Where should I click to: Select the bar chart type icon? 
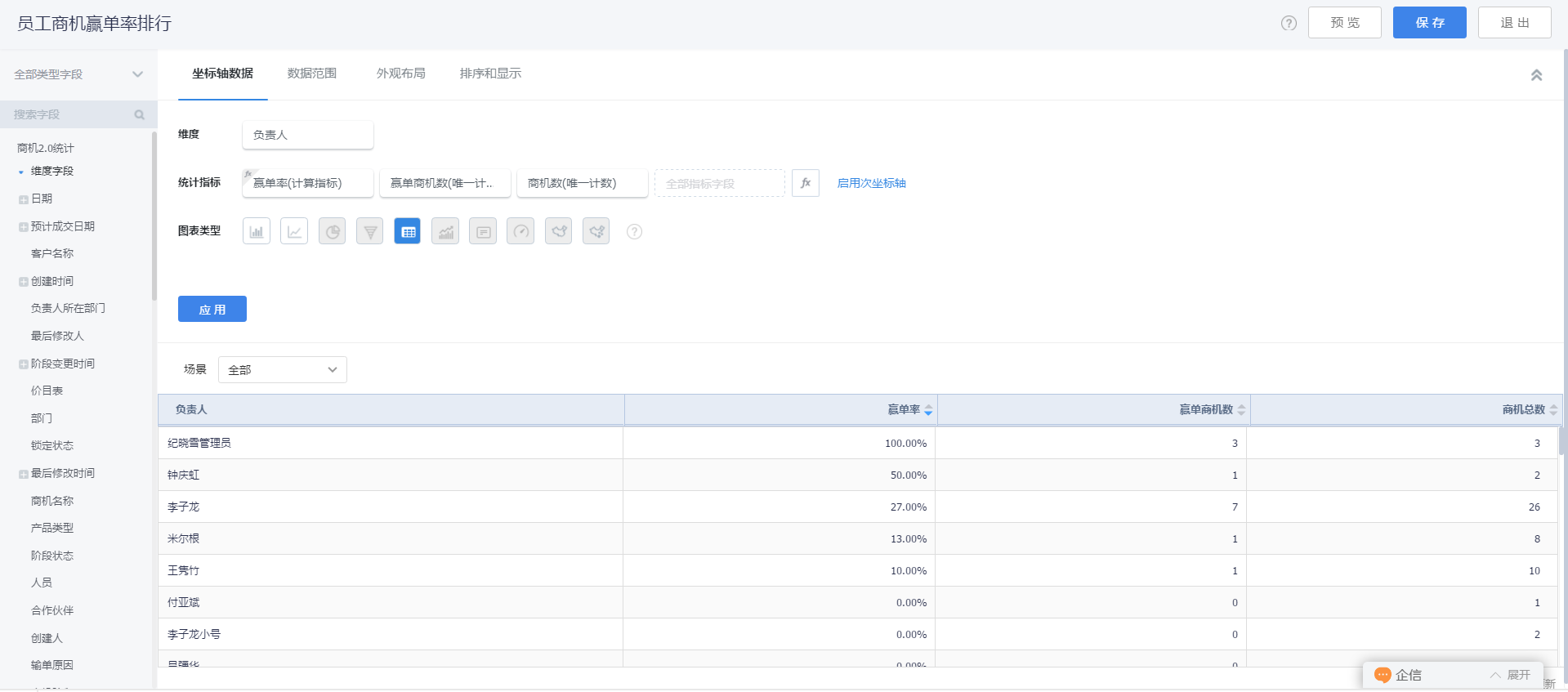click(x=257, y=231)
